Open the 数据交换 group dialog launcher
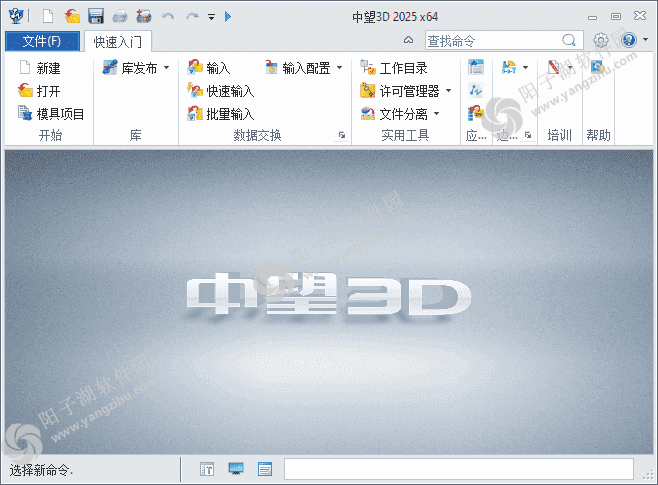The width and height of the screenshot is (658, 485). coord(342,135)
